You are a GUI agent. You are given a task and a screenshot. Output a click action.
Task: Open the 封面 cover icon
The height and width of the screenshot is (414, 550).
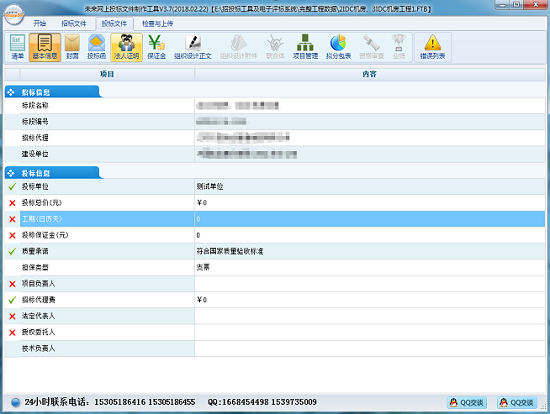(72, 47)
